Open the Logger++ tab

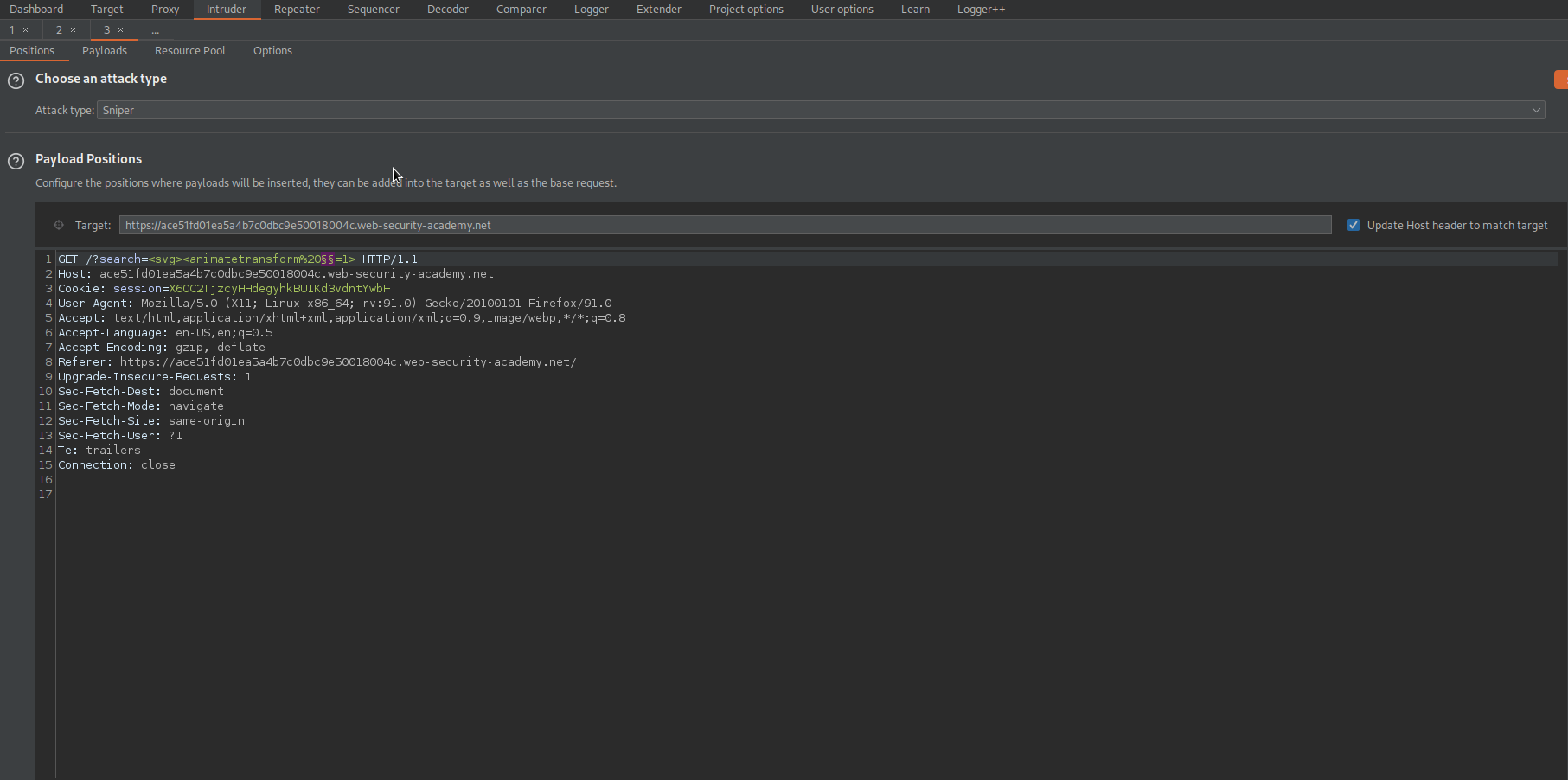point(982,10)
